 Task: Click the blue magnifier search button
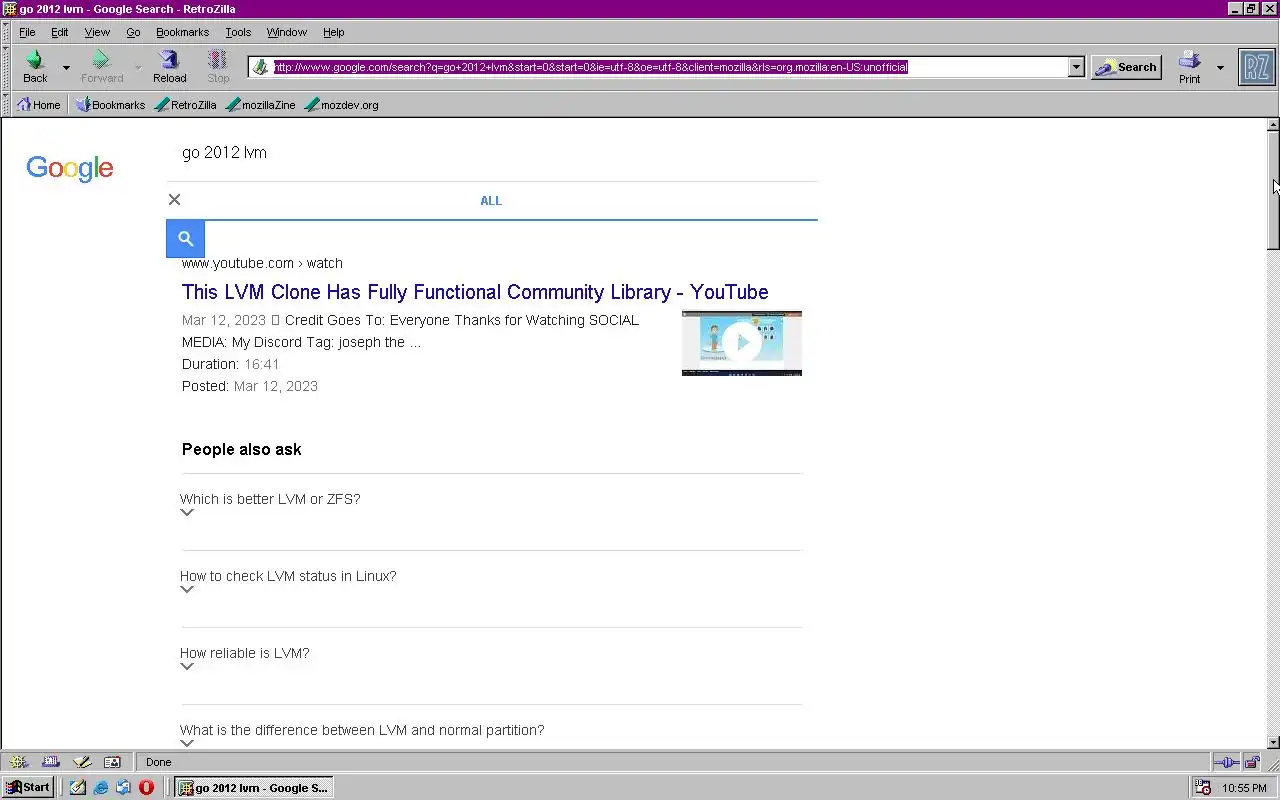pyautogui.click(x=185, y=239)
